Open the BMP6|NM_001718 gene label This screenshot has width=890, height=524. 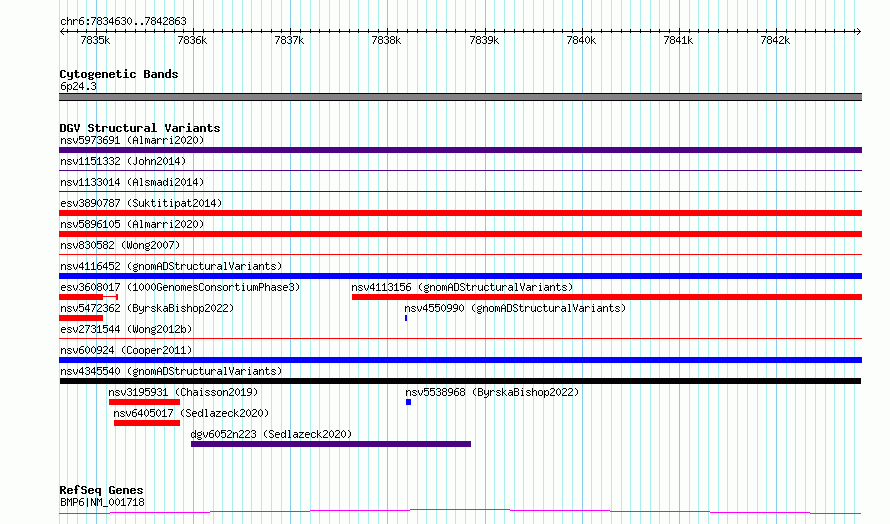tap(102, 502)
